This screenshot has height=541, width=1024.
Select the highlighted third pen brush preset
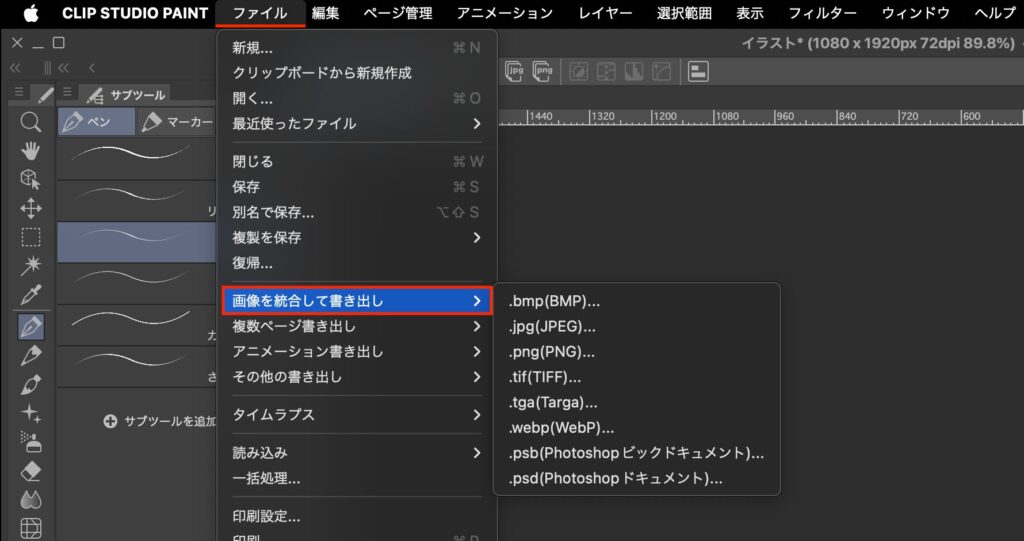(136, 242)
